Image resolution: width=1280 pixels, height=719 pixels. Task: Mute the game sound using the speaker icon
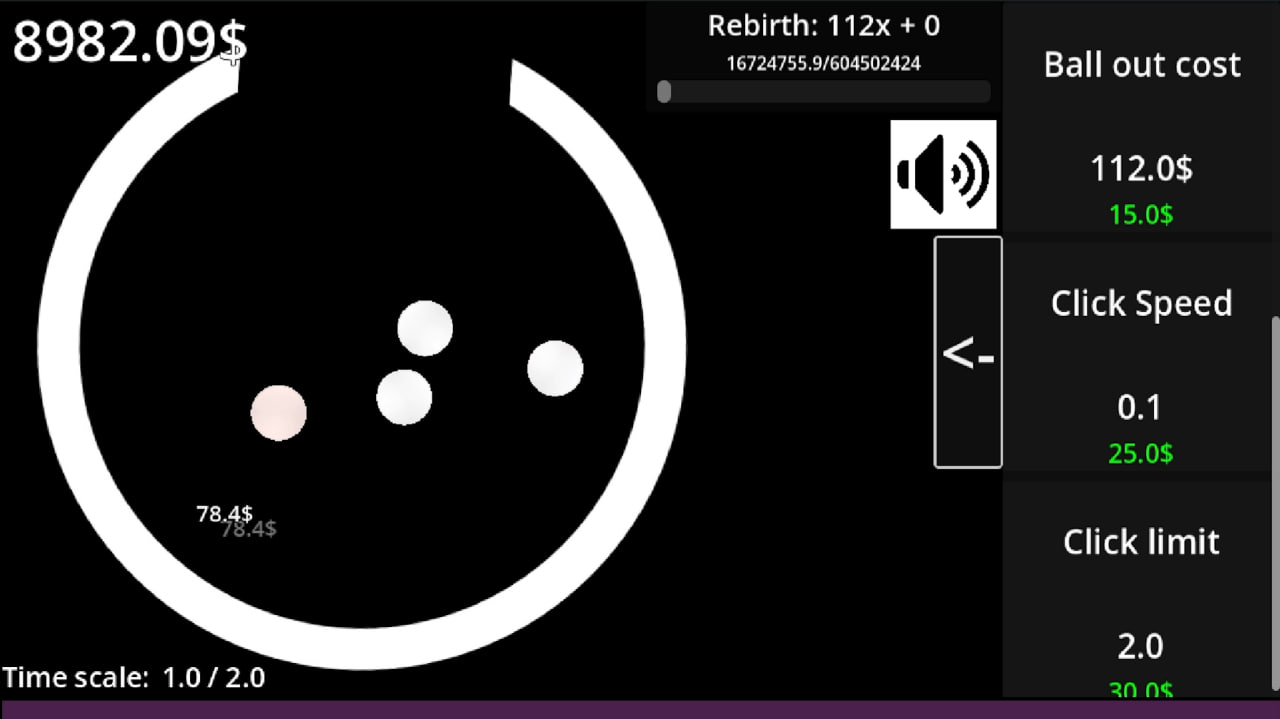tap(943, 172)
